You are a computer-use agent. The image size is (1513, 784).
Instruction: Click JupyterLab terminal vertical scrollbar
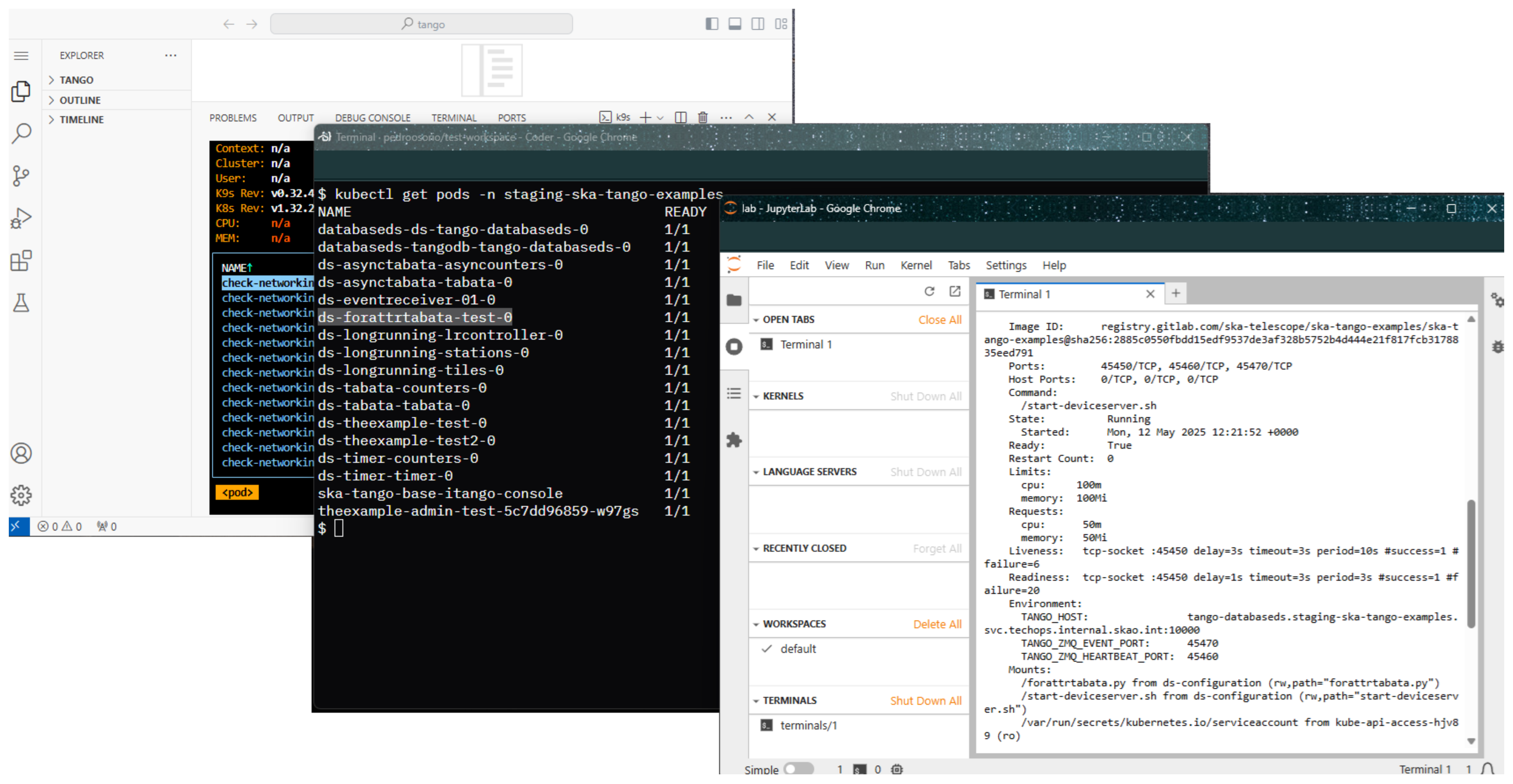(1471, 564)
